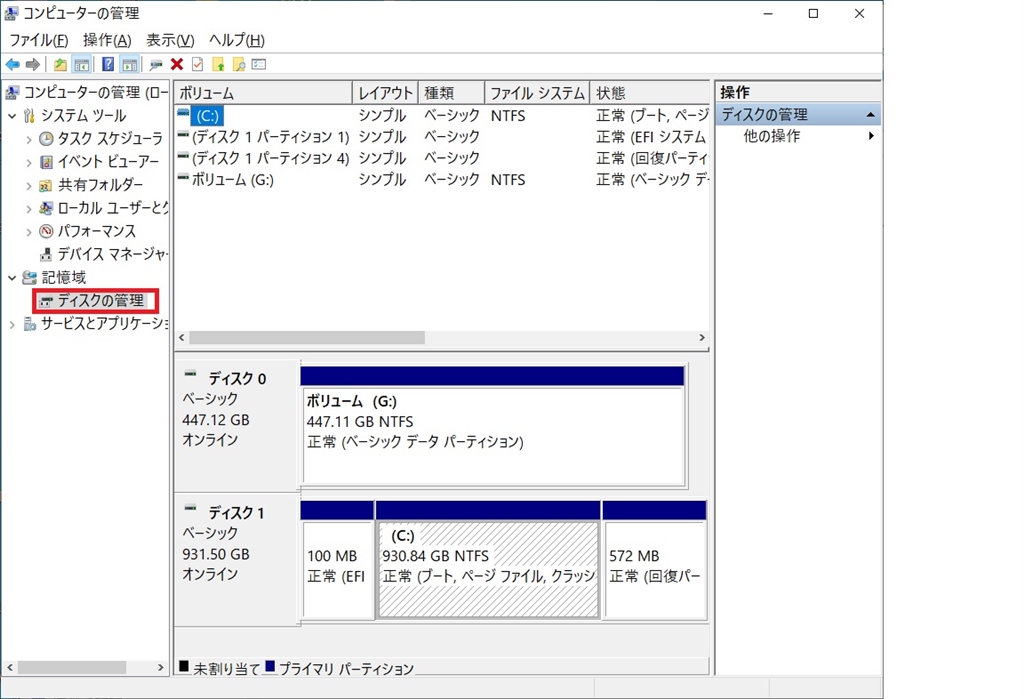
Task: Select the 572 MB recovery partition block
Action: click(655, 568)
